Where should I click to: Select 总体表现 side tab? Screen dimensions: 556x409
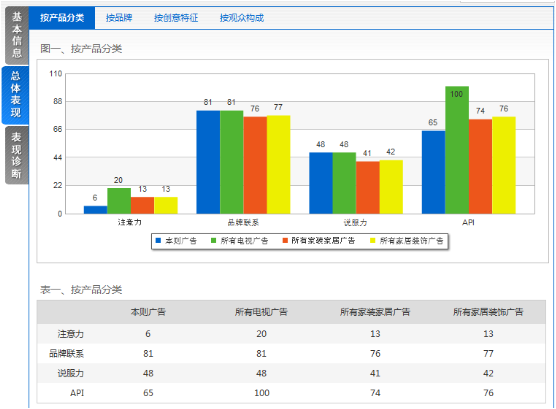[16, 94]
